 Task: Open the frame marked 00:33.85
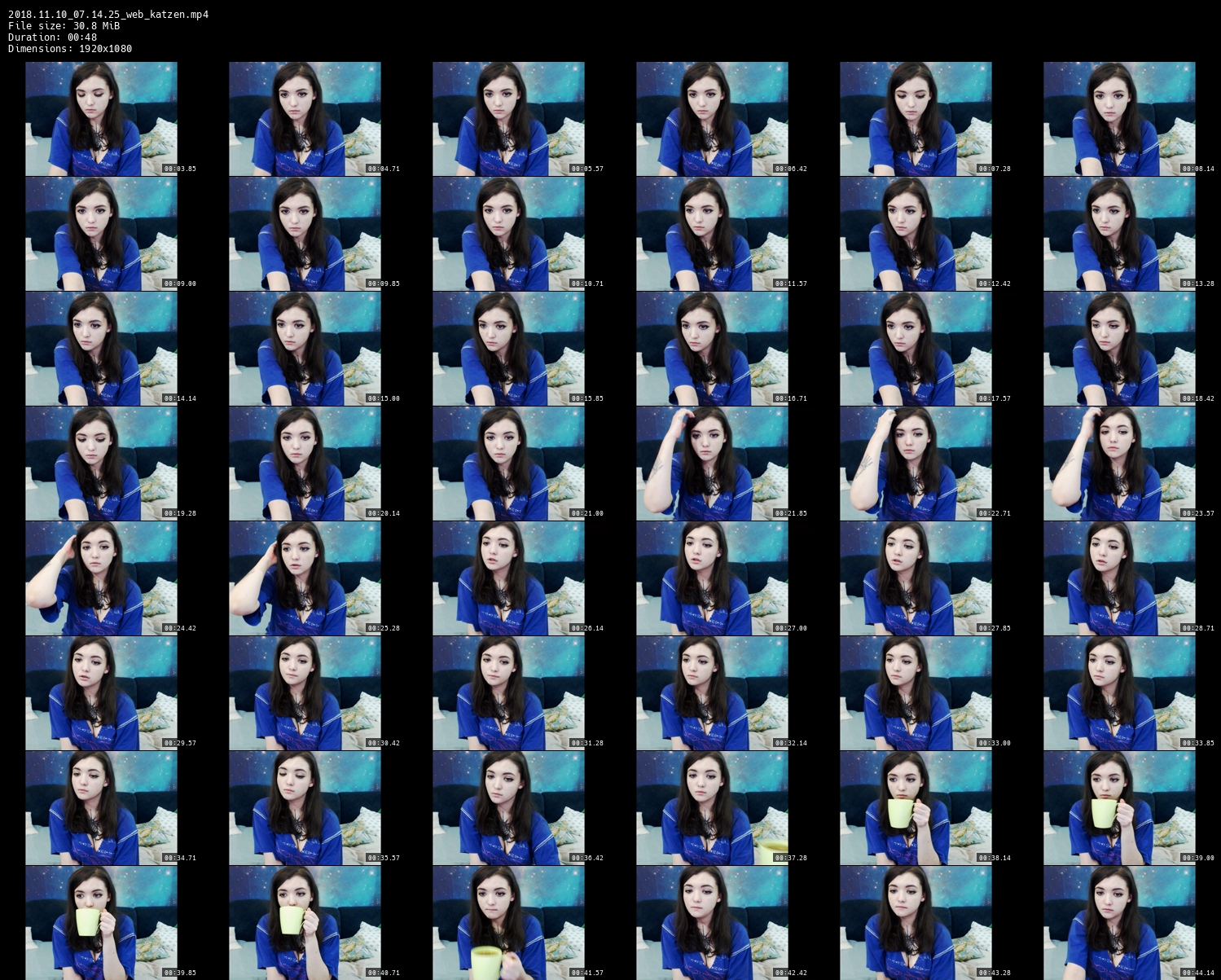point(1119,693)
